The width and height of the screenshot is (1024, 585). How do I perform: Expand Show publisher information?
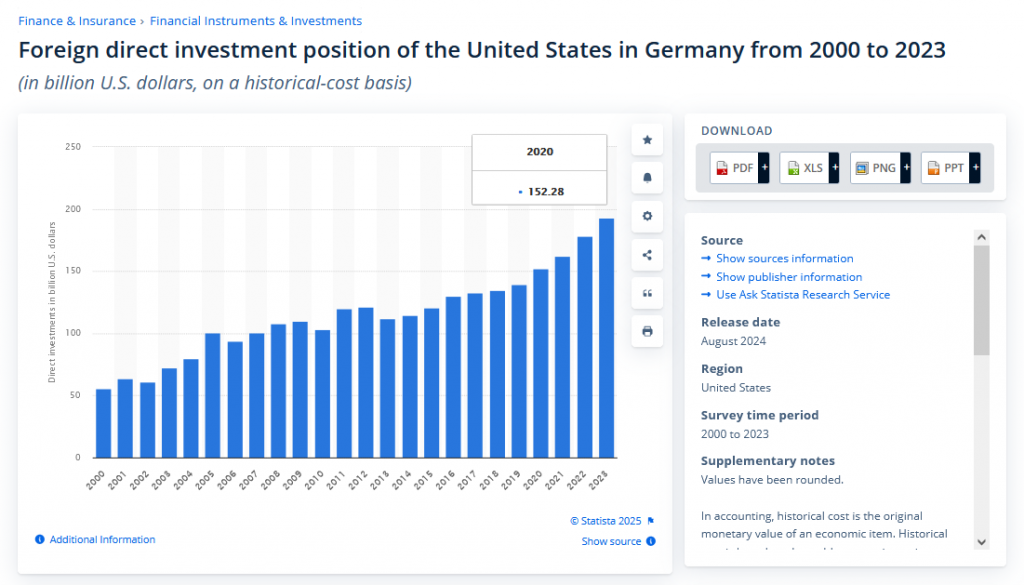pyautogui.click(x=788, y=277)
